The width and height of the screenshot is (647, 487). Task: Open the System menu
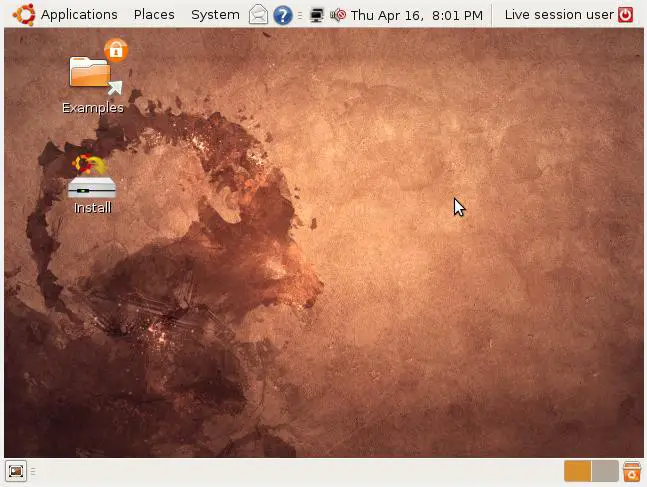[215, 15]
